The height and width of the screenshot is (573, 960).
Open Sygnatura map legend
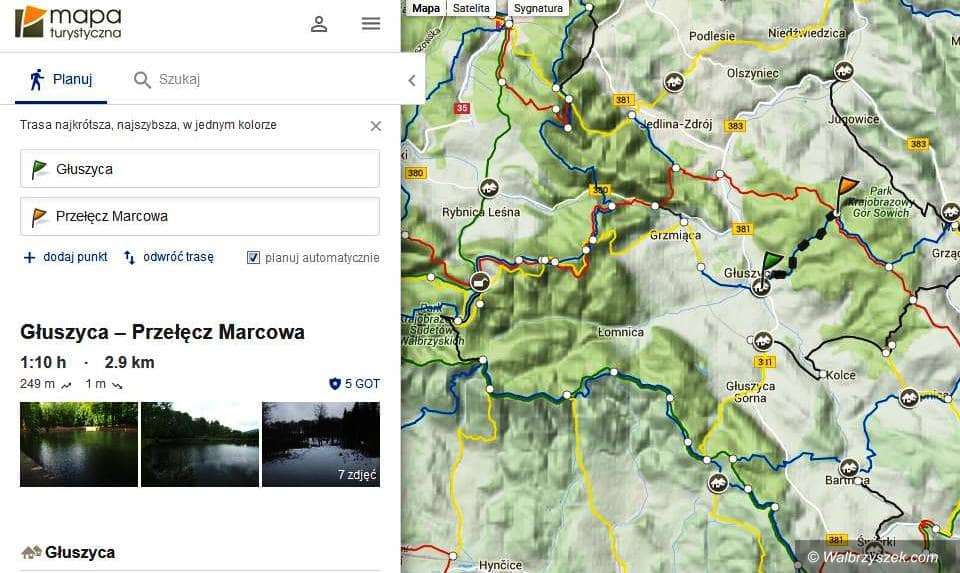pyautogui.click(x=538, y=8)
